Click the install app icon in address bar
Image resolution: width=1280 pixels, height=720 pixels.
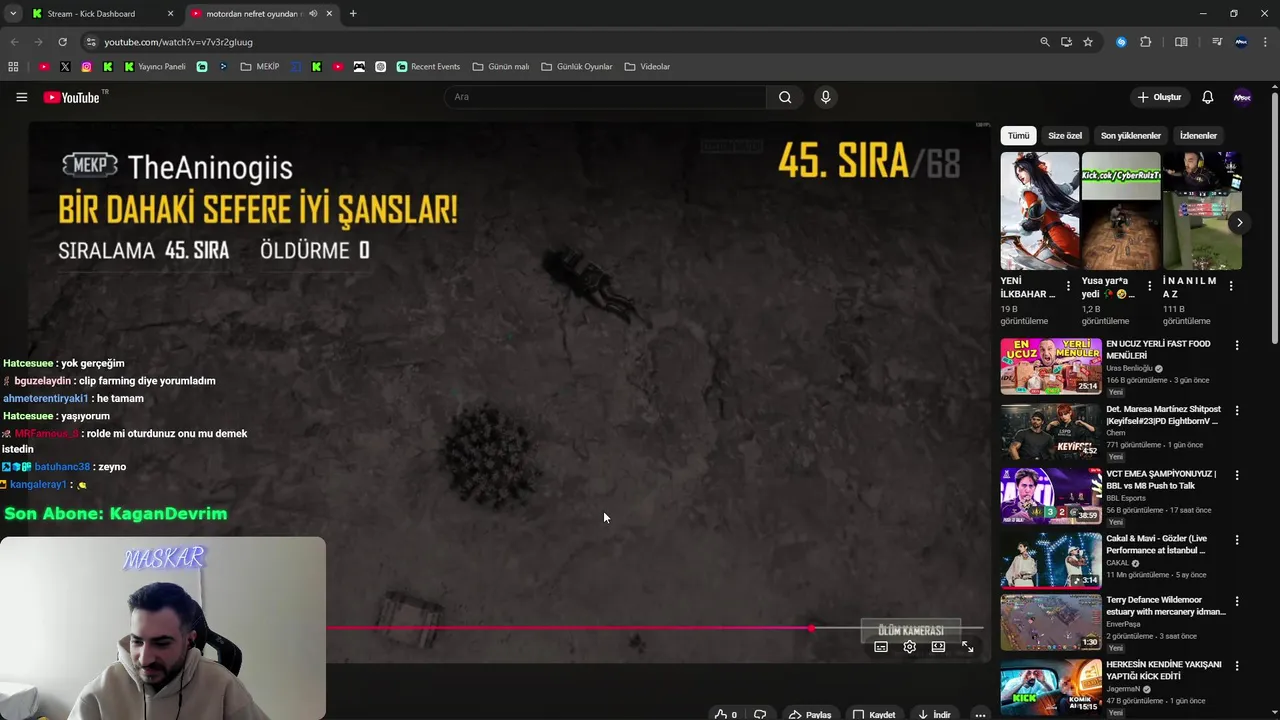pyautogui.click(x=1066, y=42)
